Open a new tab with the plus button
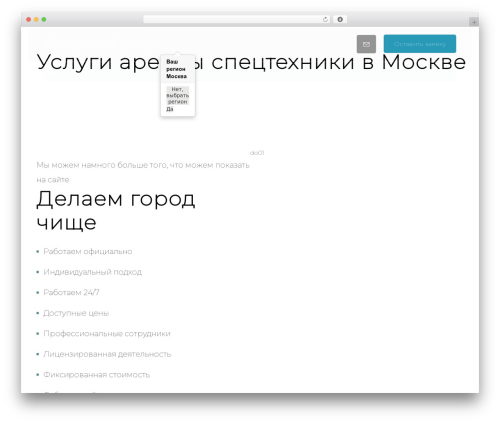This screenshot has width=500, height=423. 474,22
